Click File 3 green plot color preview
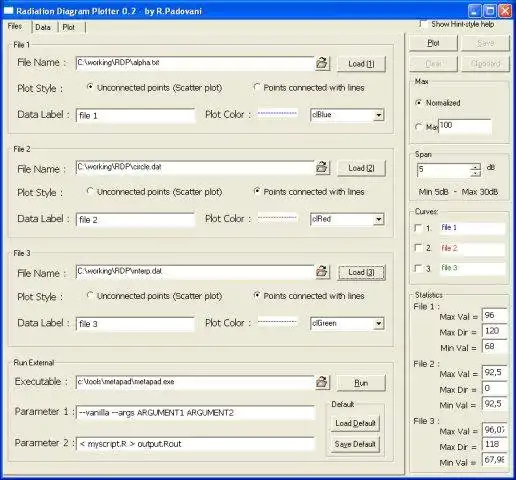The image size is (516, 480). pos(277,322)
